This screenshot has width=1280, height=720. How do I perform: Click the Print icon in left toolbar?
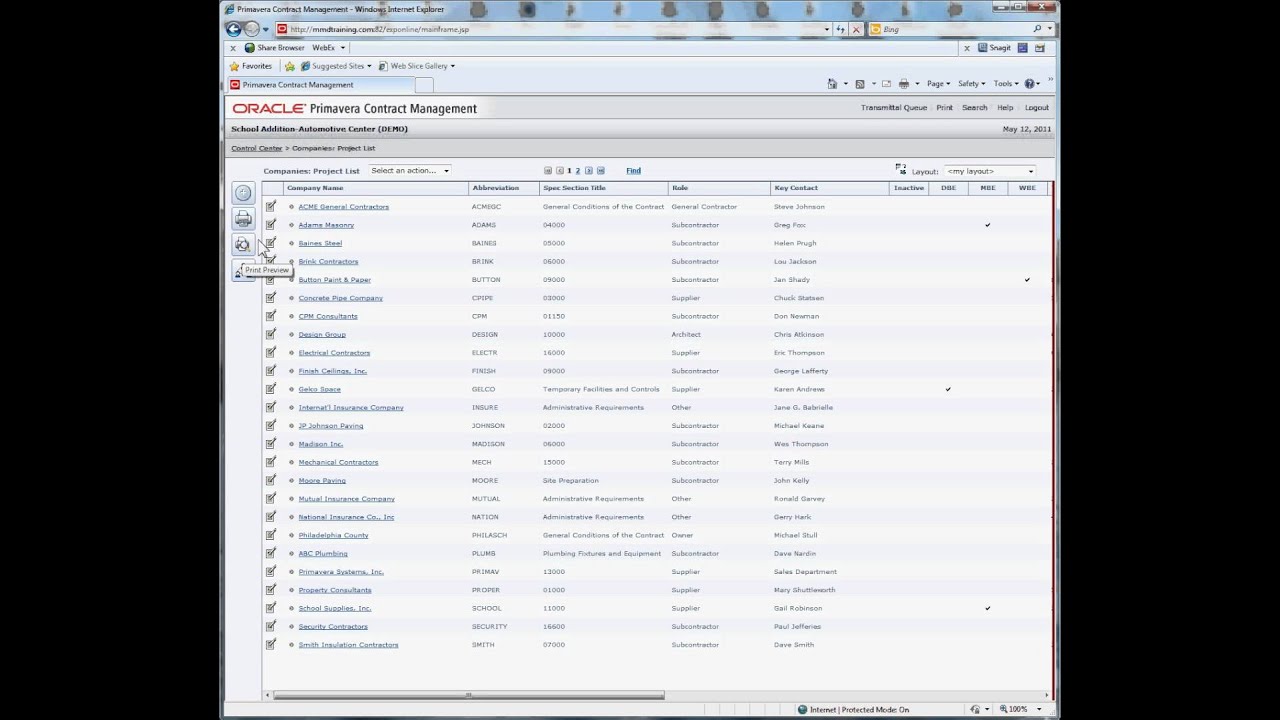coord(243,219)
